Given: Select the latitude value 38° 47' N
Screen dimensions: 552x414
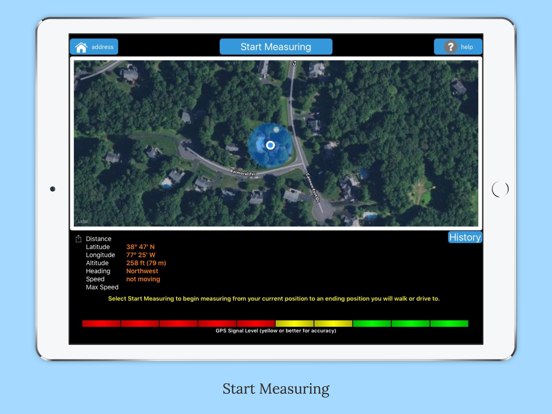Looking at the screenshot, I should [x=140, y=247].
